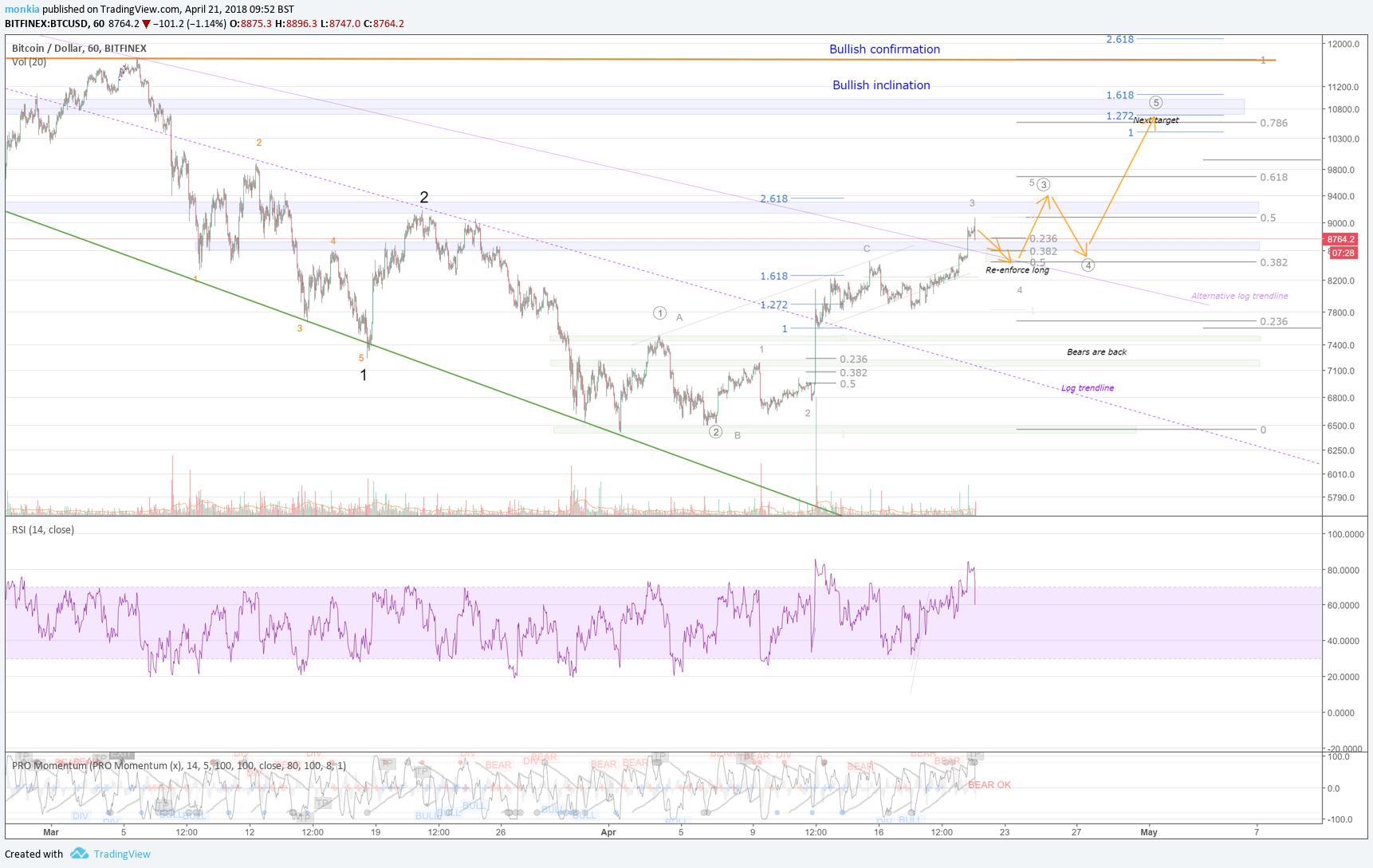The height and width of the screenshot is (868, 1373).
Task: Select the Bullish confirmation annotation
Action: 884,49
